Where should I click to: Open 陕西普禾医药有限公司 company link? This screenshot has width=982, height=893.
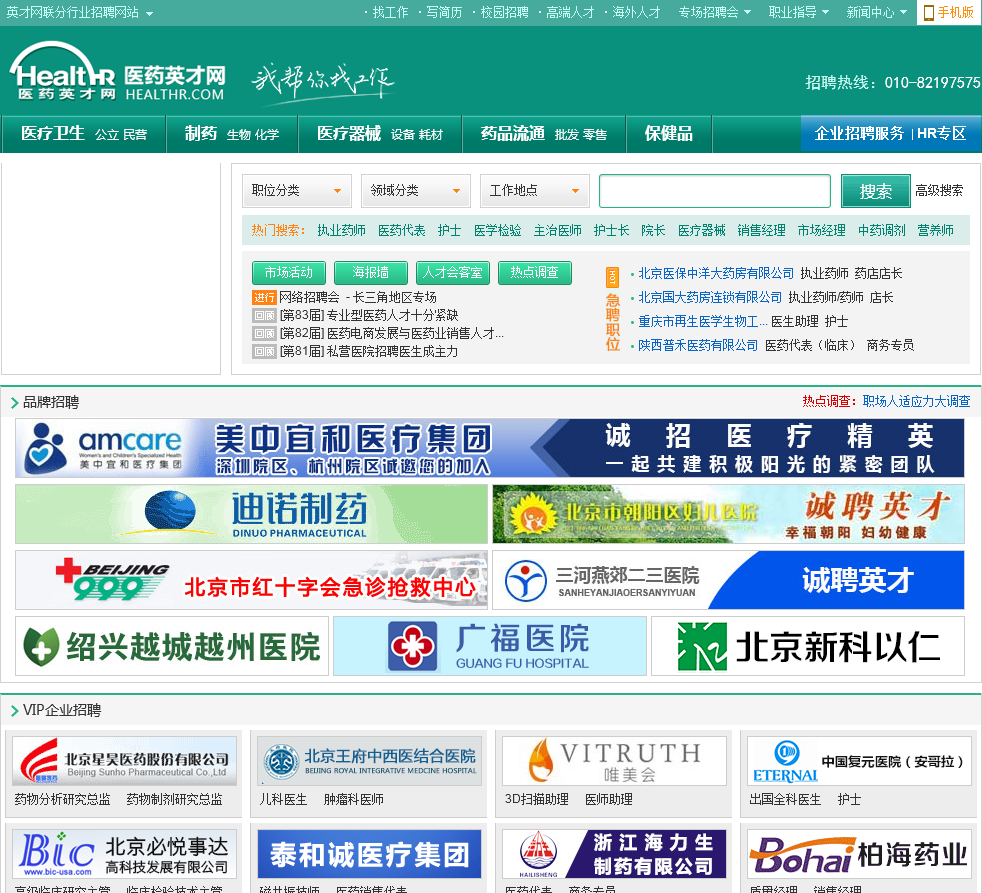click(698, 346)
